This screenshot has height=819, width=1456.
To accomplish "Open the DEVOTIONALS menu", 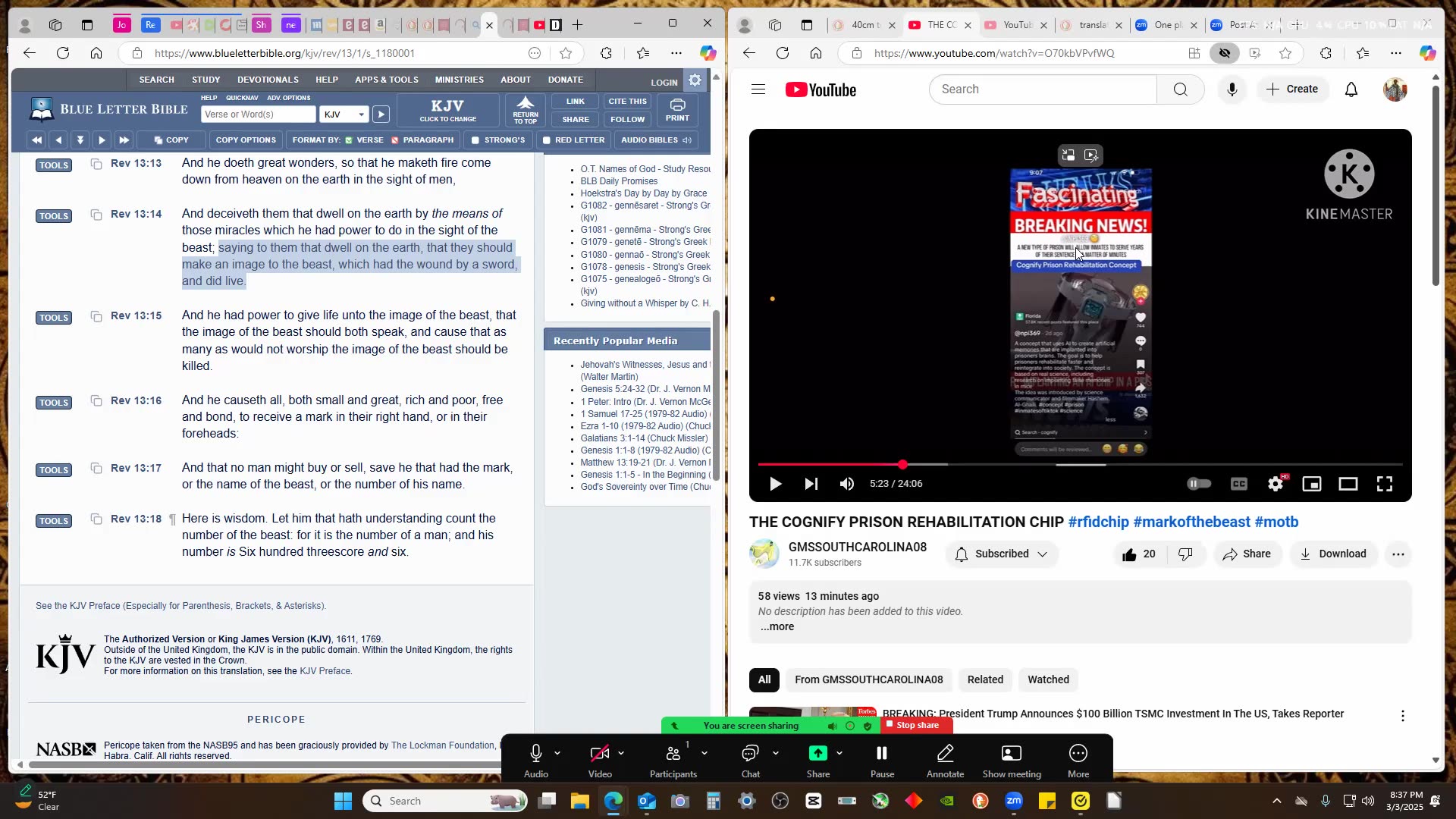I will [268, 80].
